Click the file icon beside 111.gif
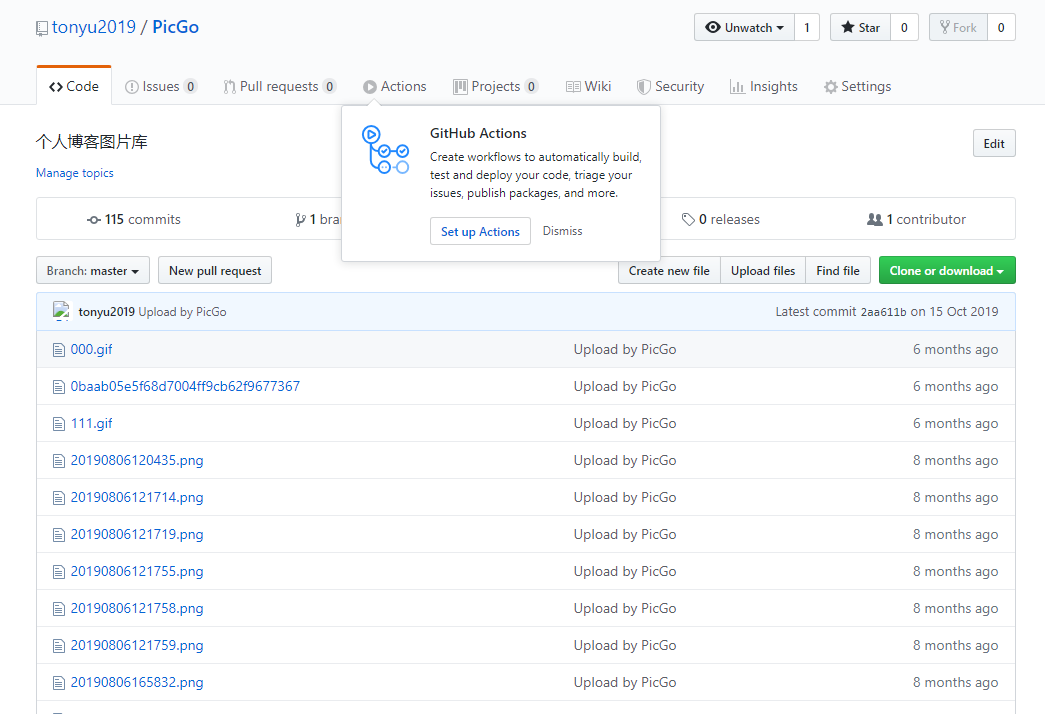Screen dimensions: 1045x714 tap(59, 424)
